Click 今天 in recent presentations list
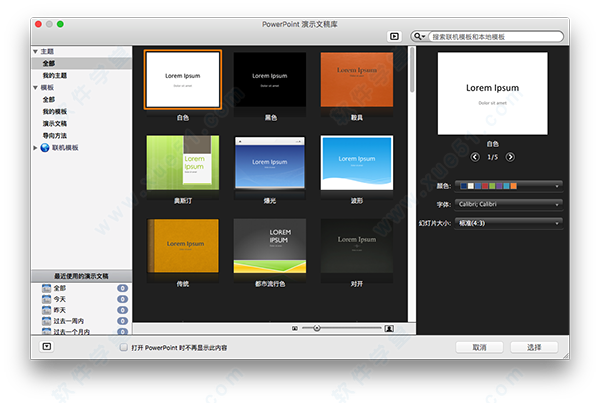Screen dimensions: 600x403 click(59, 299)
